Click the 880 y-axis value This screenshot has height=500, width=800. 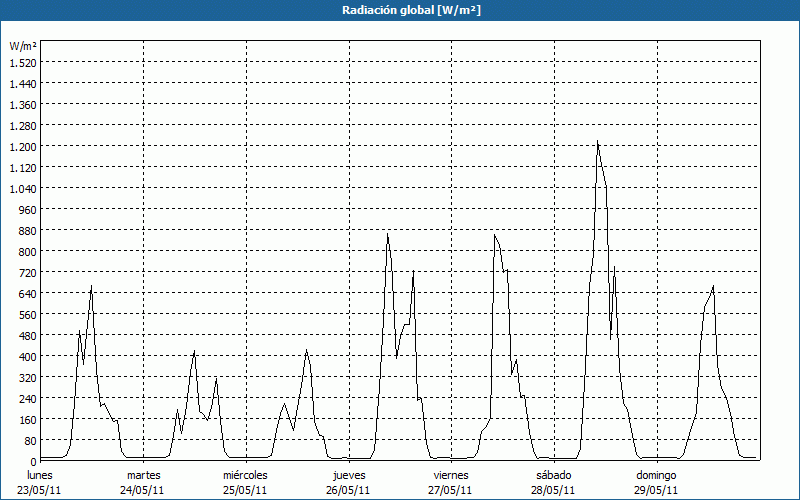tap(28, 231)
